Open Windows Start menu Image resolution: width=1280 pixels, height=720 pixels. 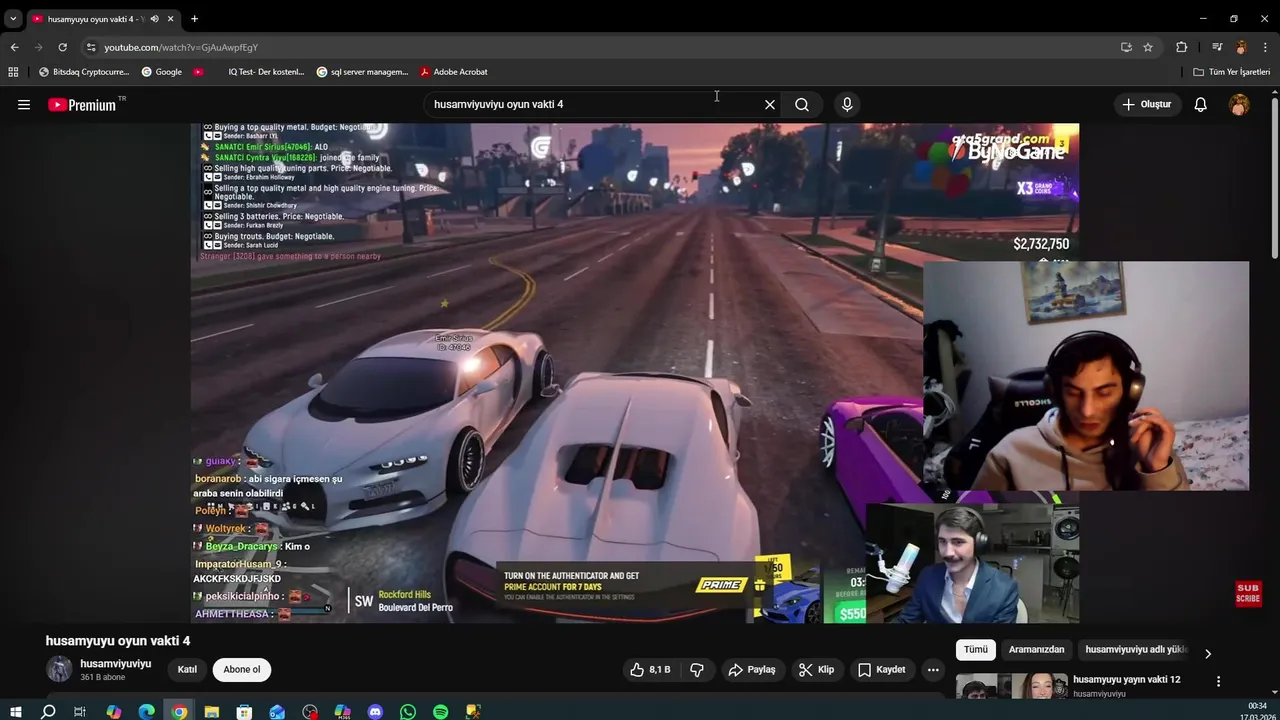(x=15, y=712)
